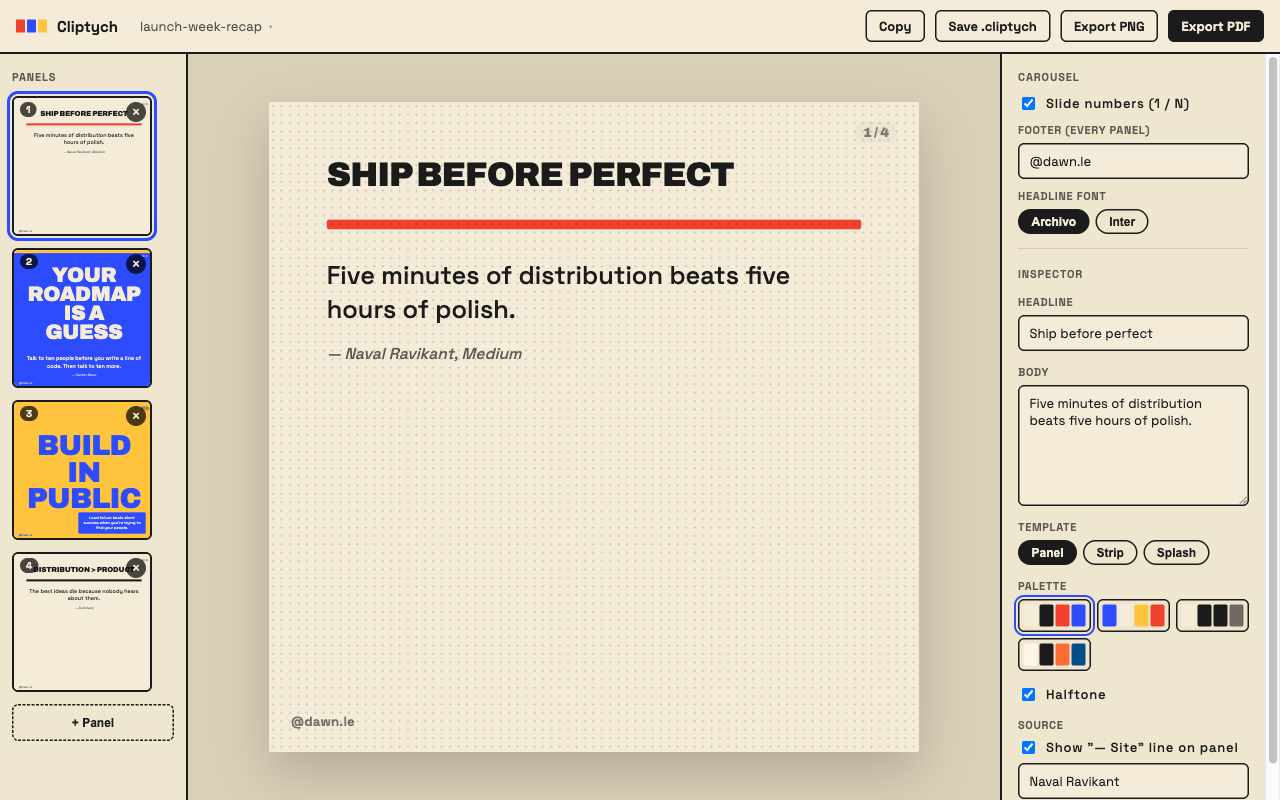
Task: Click the canvas headline SHIP BEFORE PERFECT
Action: [530, 175]
